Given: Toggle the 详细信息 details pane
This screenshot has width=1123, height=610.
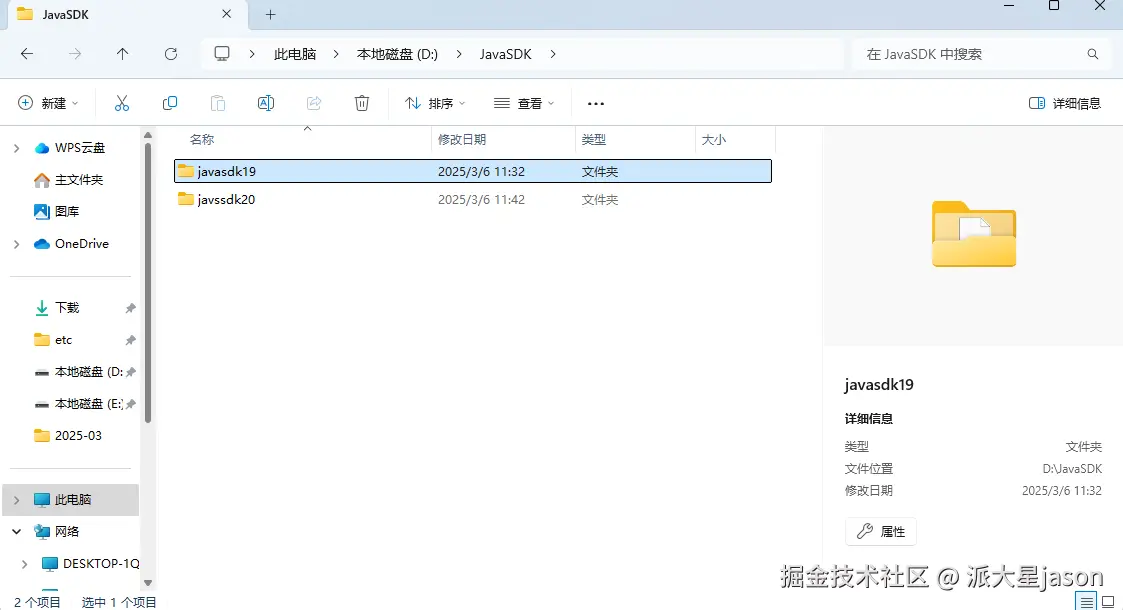Looking at the screenshot, I should [1064, 103].
